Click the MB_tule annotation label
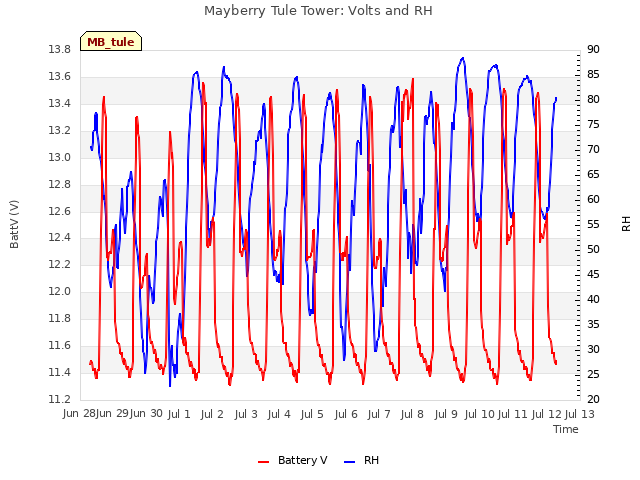The image size is (640, 480). (111, 42)
